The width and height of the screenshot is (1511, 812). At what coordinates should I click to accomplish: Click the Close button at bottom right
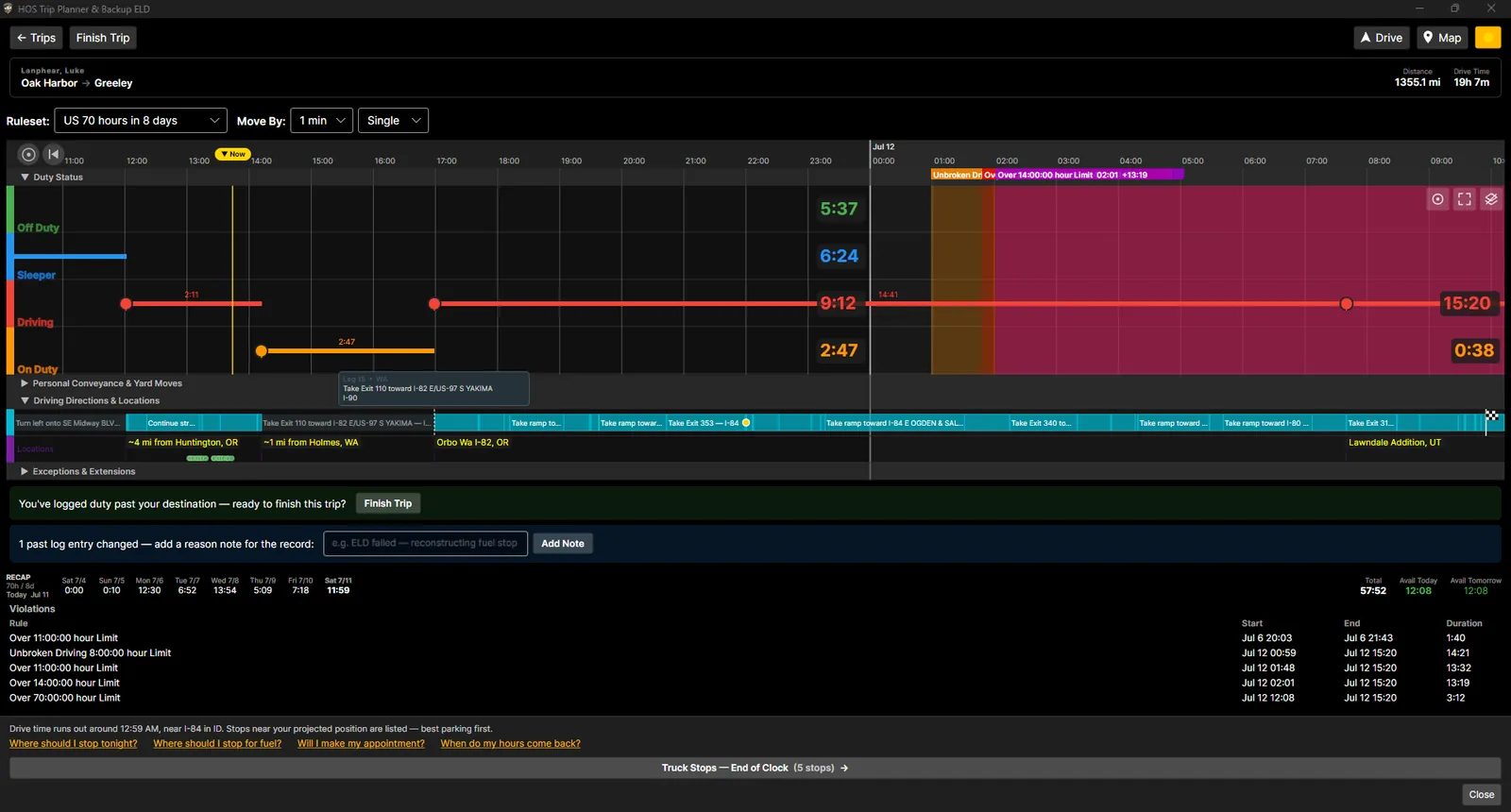pos(1481,794)
